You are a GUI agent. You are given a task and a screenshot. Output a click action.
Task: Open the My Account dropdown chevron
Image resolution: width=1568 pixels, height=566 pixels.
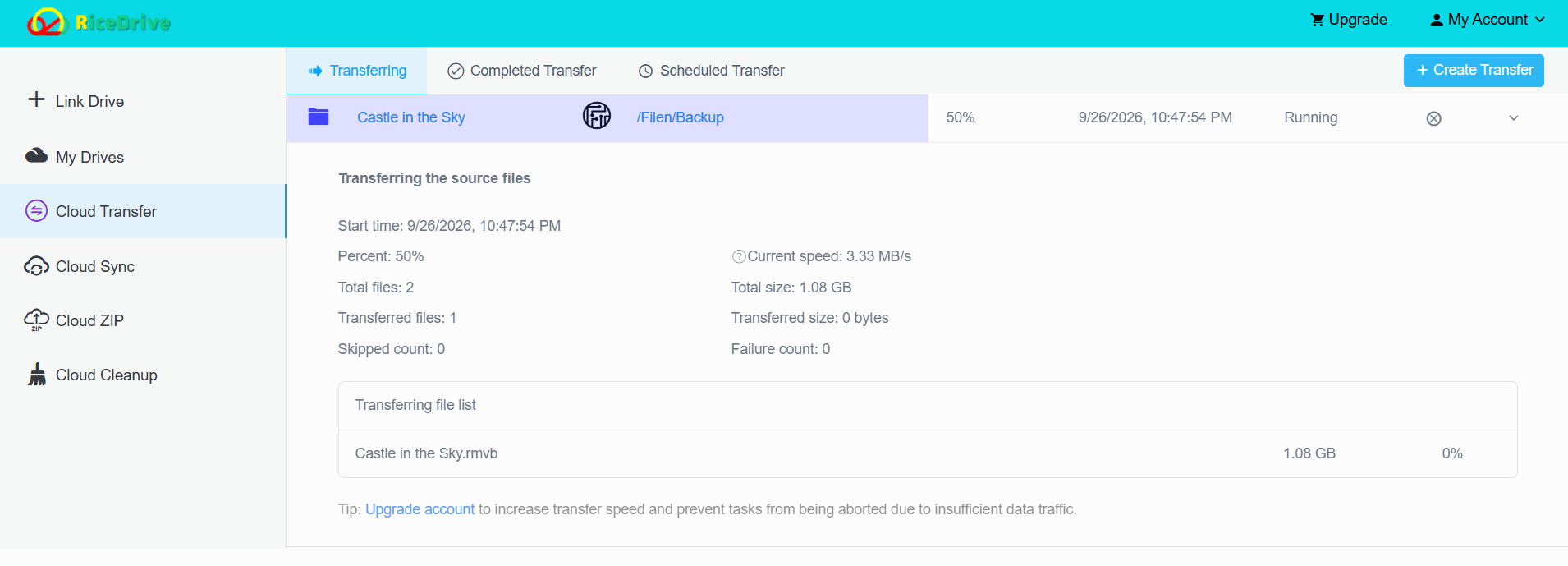click(1540, 20)
